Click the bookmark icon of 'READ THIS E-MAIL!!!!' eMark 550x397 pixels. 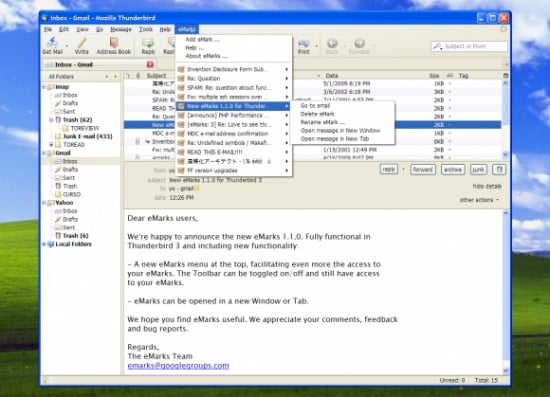click(x=181, y=152)
